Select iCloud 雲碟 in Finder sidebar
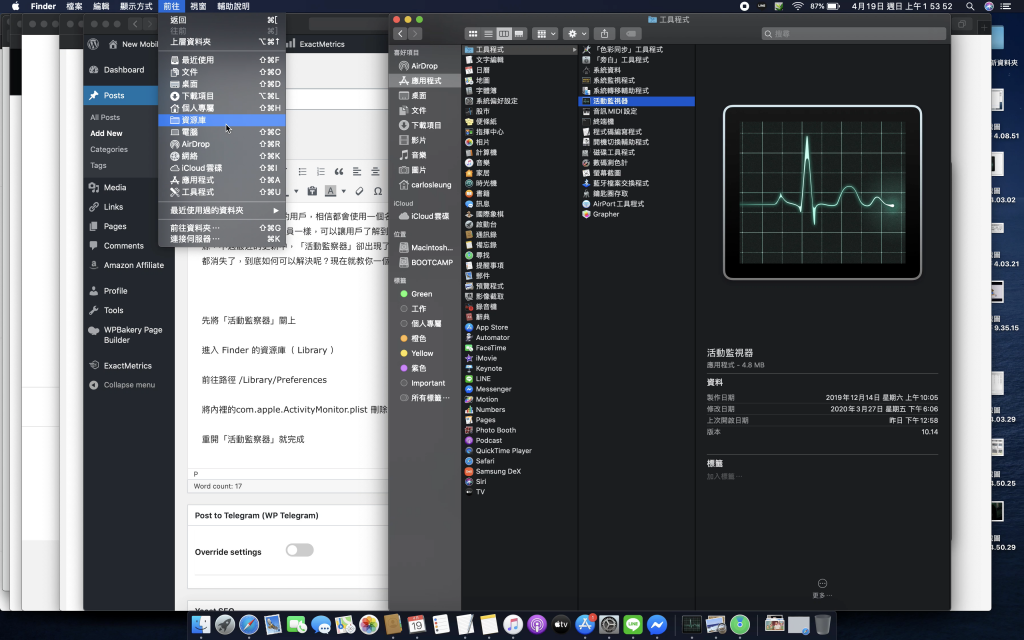Image resolution: width=1024 pixels, height=640 pixels. click(424, 216)
